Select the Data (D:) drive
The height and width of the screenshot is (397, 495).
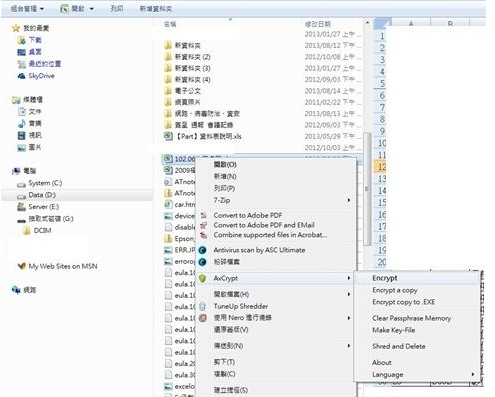point(42,195)
